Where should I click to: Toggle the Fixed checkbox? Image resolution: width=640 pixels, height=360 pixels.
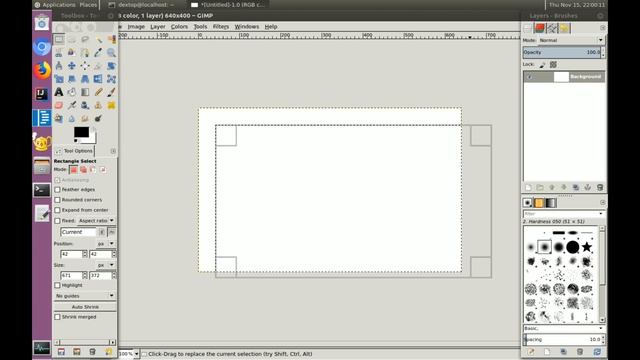tap(58, 221)
